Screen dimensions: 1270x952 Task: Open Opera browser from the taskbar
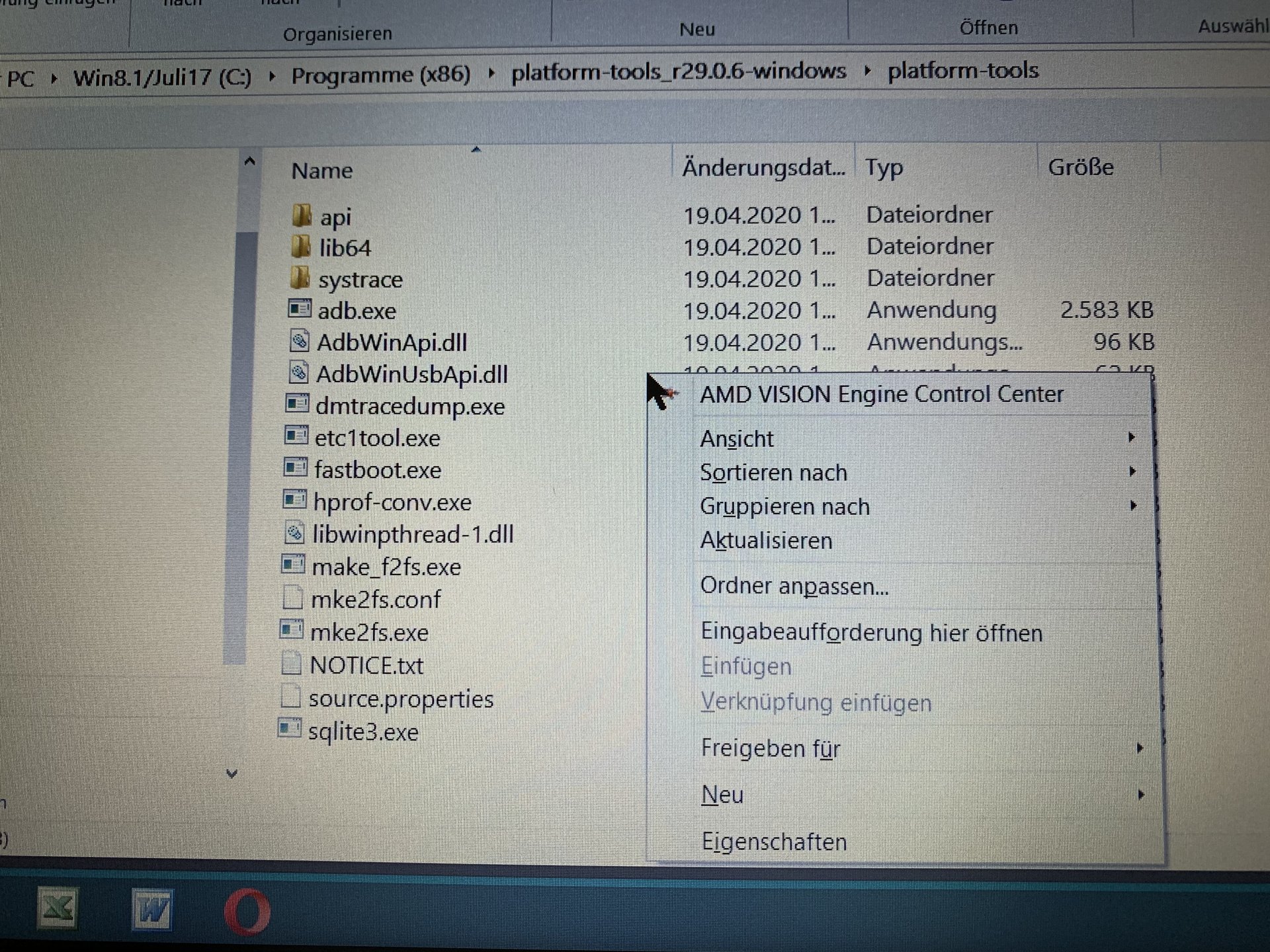pyautogui.click(x=247, y=912)
